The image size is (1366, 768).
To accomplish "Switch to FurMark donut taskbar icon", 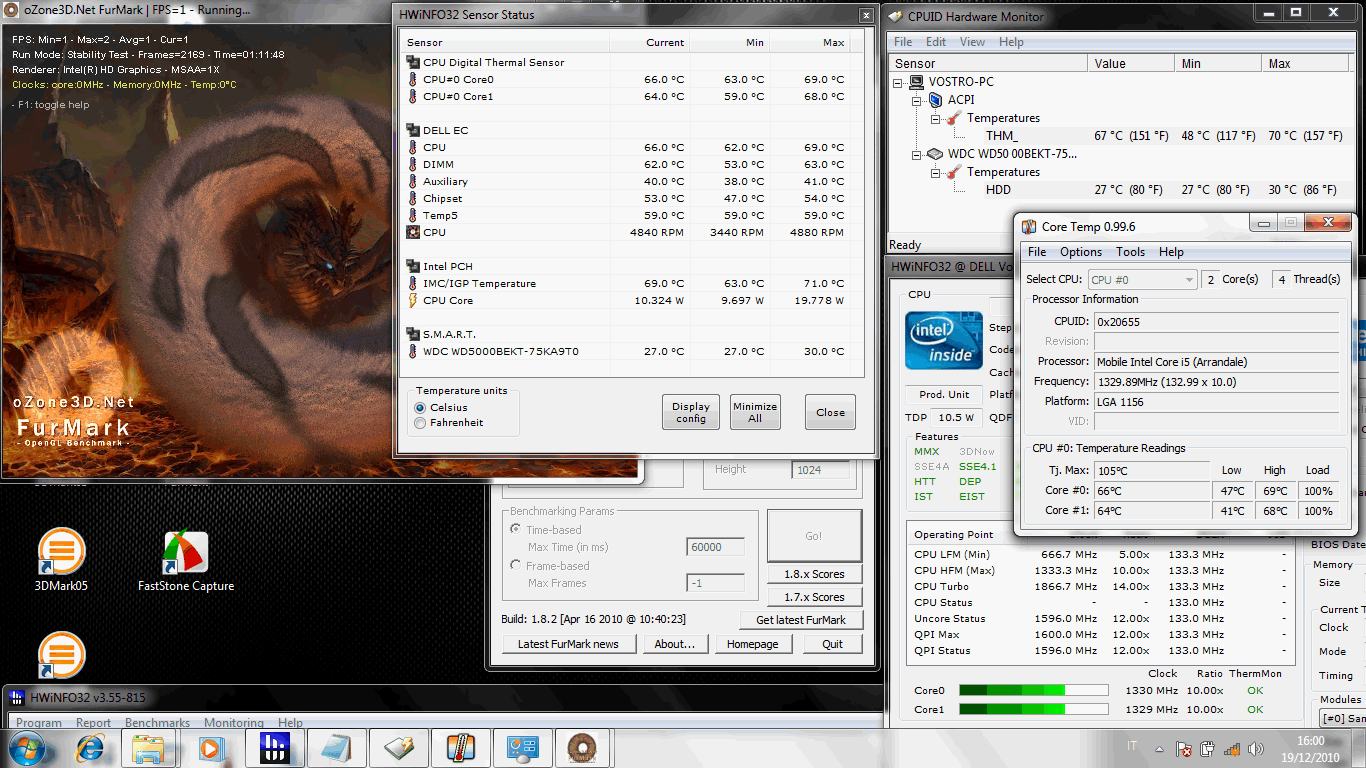I will click(x=583, y=748).
